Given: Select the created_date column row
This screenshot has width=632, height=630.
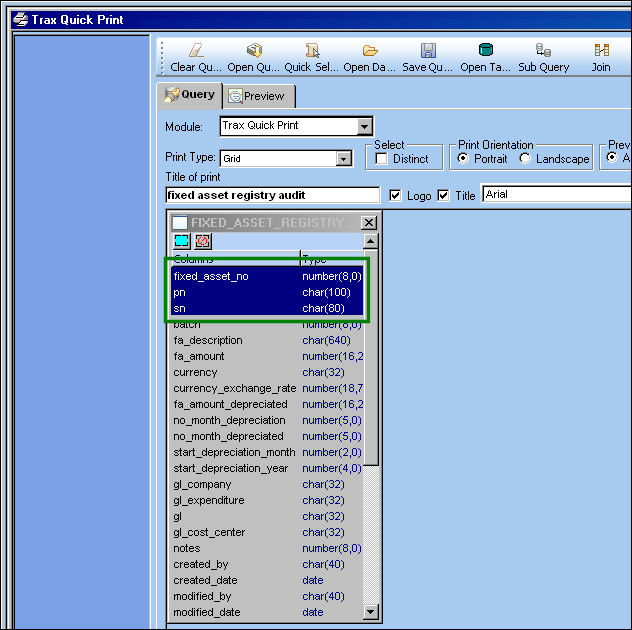Looking at the screenshot, I should pos(268,580).
